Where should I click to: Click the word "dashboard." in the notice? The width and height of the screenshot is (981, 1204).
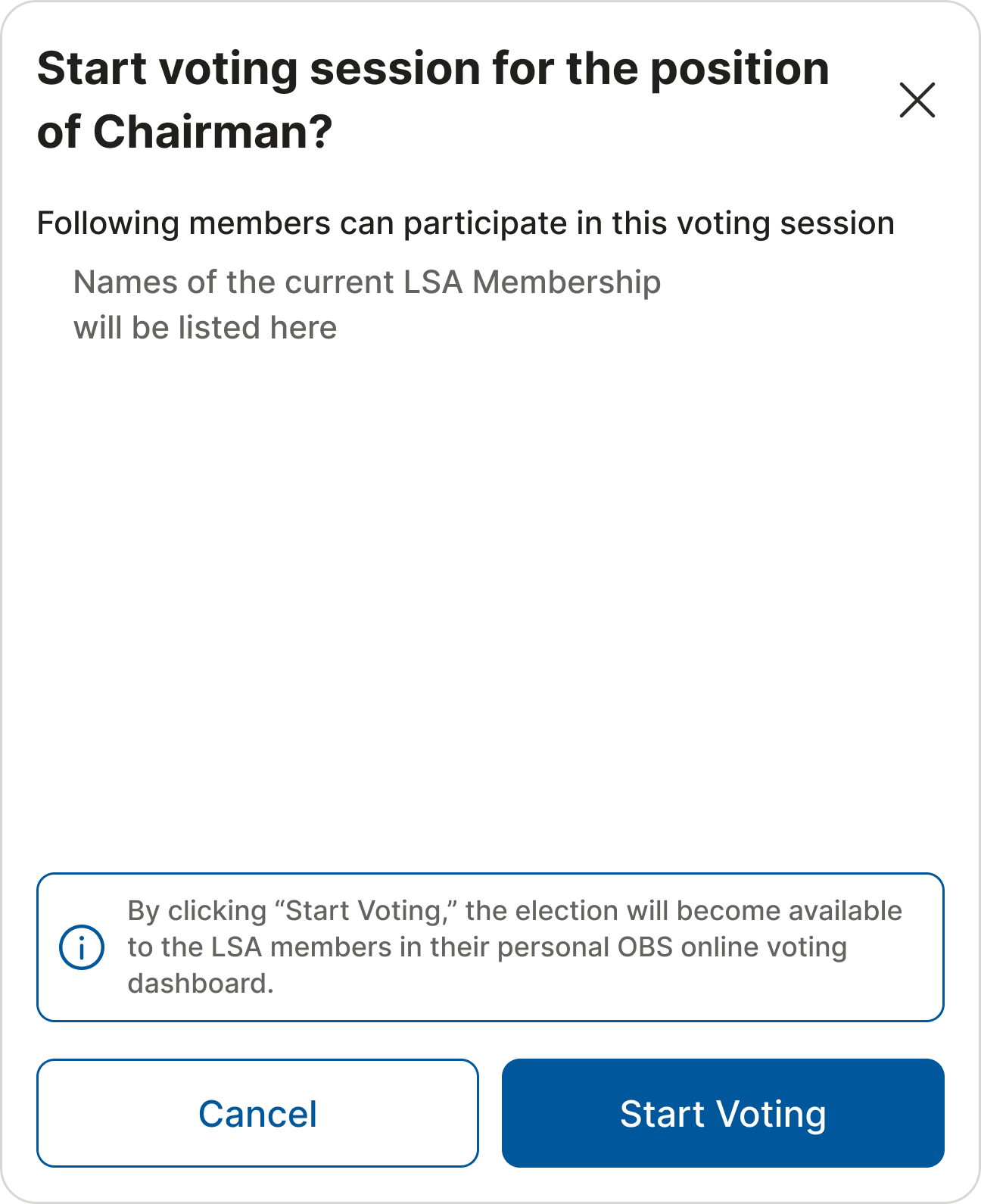201,984
